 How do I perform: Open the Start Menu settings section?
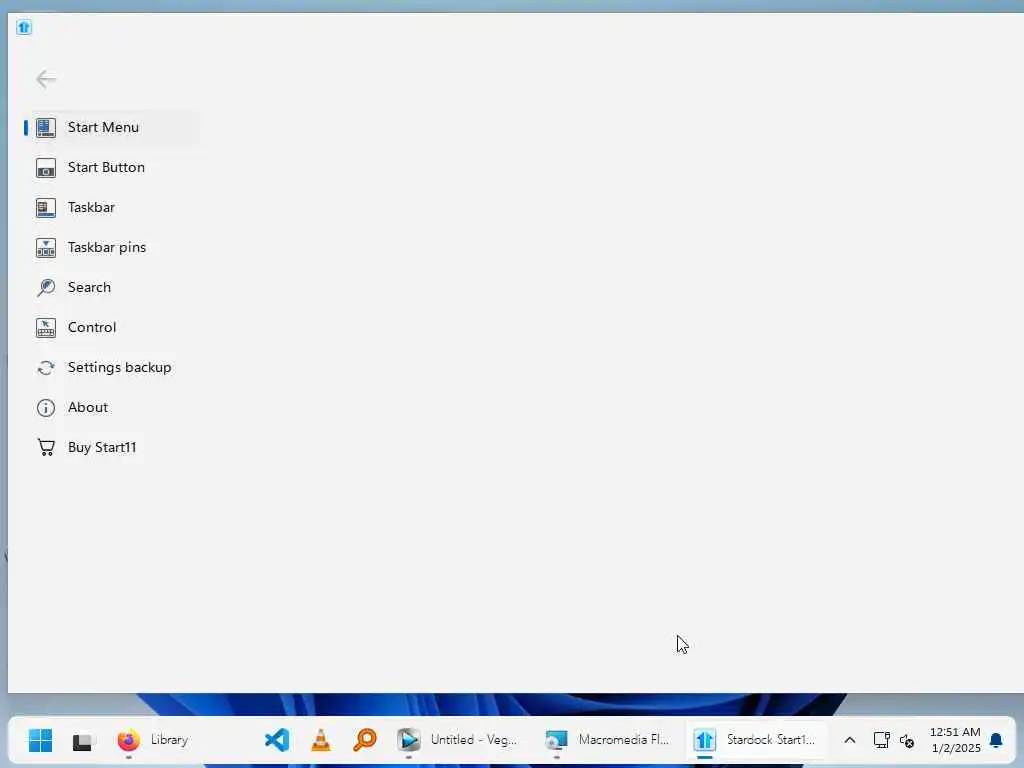click(x=112, y=127)
